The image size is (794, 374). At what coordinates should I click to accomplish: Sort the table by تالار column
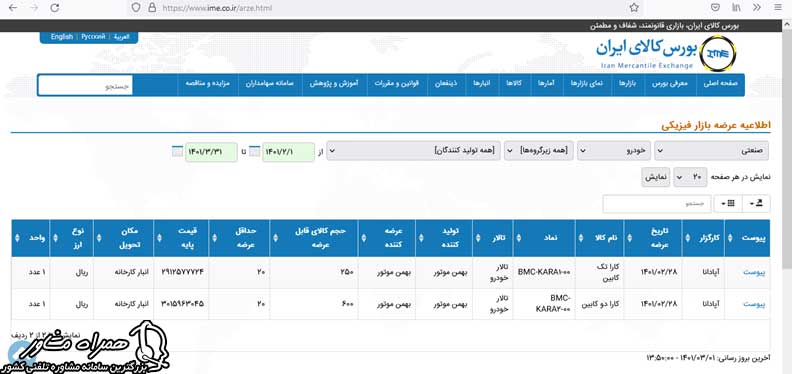point(493,238)
